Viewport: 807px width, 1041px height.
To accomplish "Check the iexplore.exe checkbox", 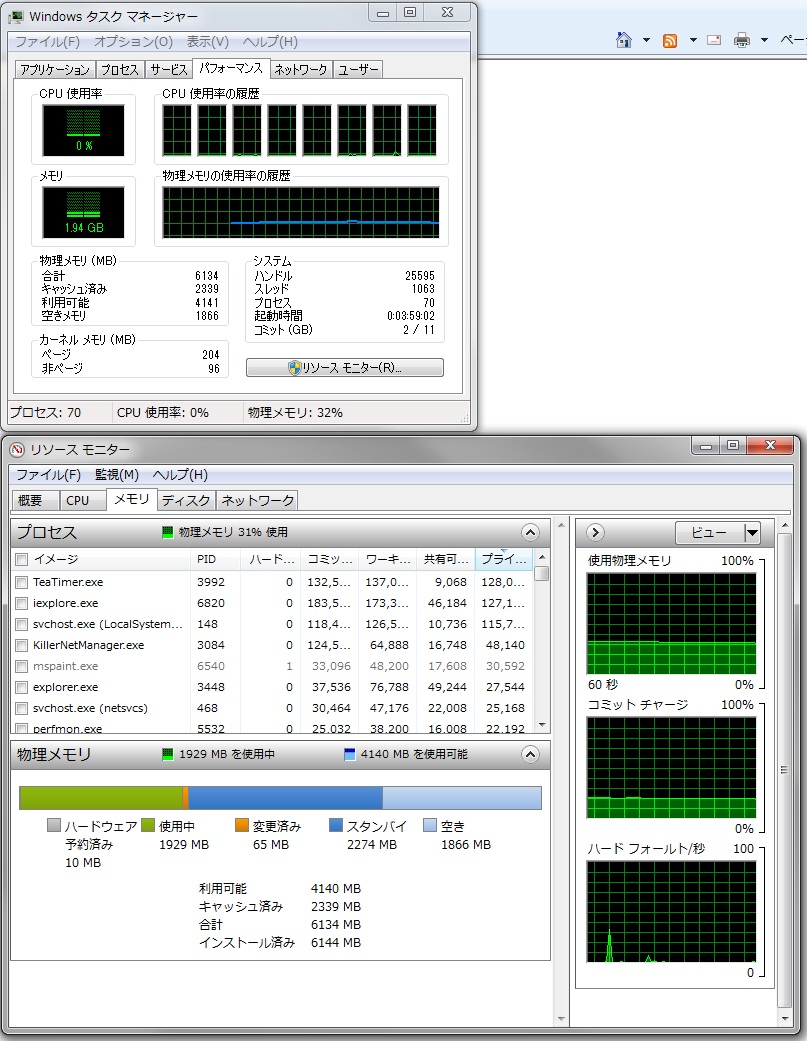I will click(21, 603).
